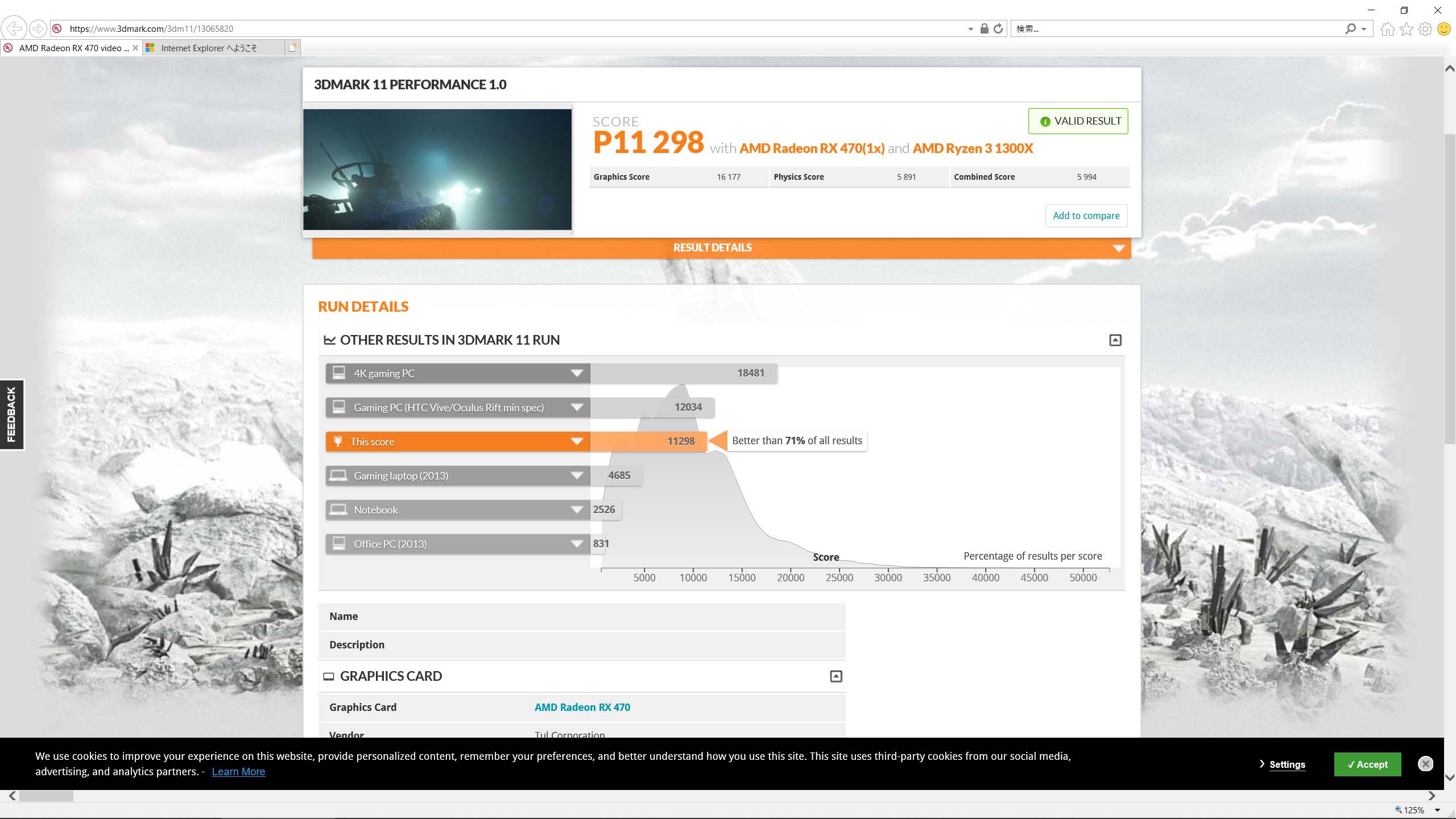
Task: Click the trophy icon on This score
Action: point(338,441)
